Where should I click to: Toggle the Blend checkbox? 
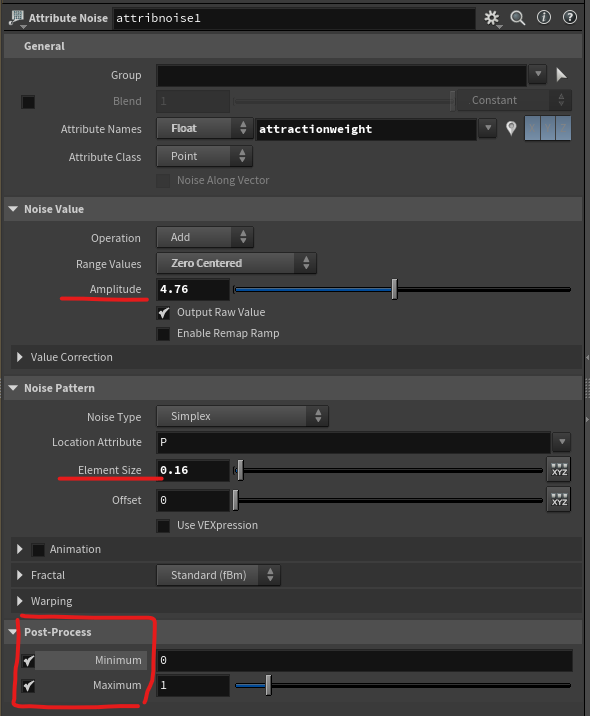pyautogui.click(x=28, y=101)
